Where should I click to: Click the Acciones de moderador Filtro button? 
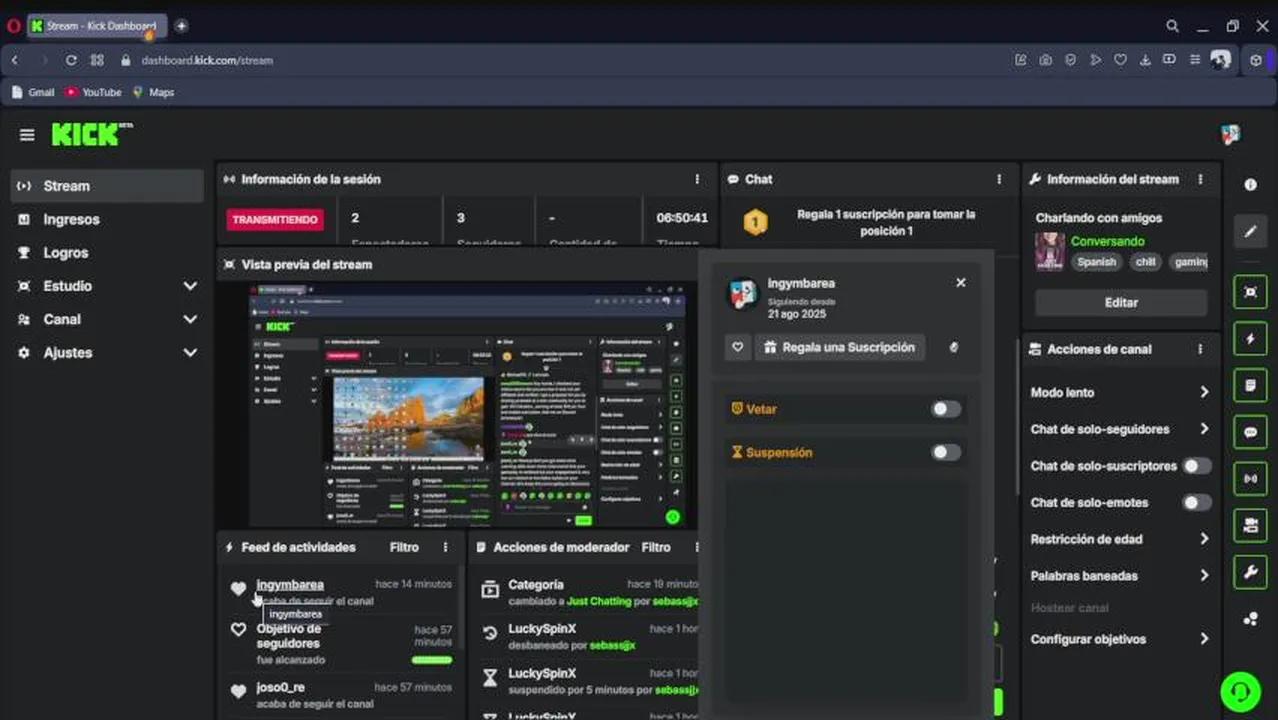coord(656,547)
